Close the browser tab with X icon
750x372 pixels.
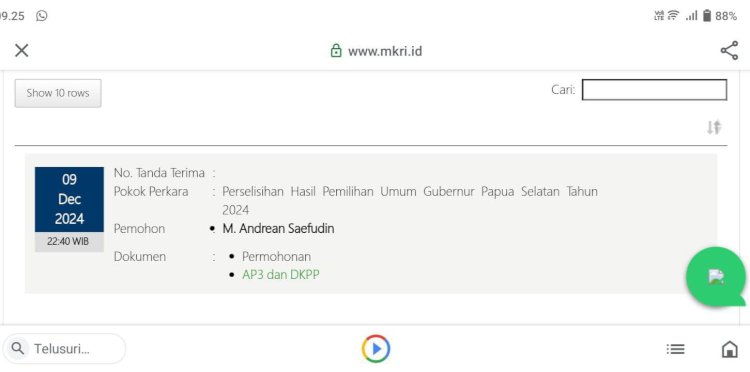tap(22, 50)
